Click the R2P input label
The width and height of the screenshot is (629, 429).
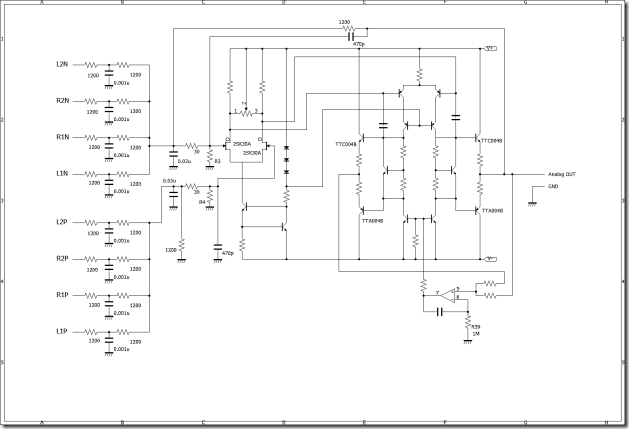62,258
